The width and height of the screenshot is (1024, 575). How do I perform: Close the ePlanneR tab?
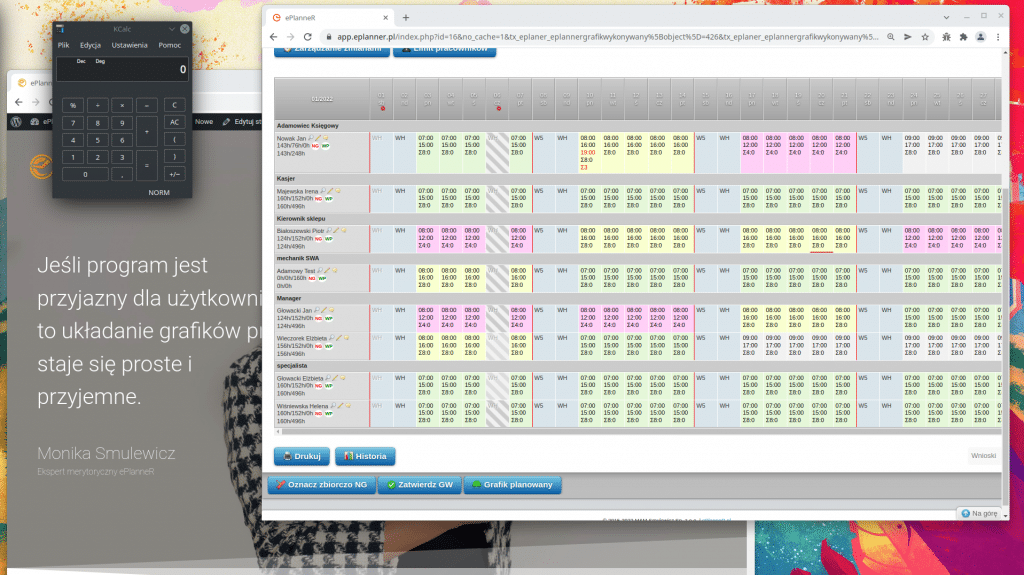pyautogui.click(x=385, y=18)
